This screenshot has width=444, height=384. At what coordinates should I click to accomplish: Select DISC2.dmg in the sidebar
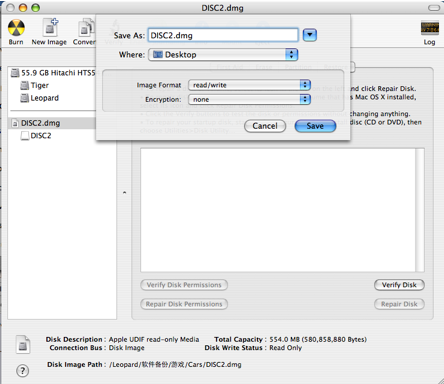(x=52, y=123)
